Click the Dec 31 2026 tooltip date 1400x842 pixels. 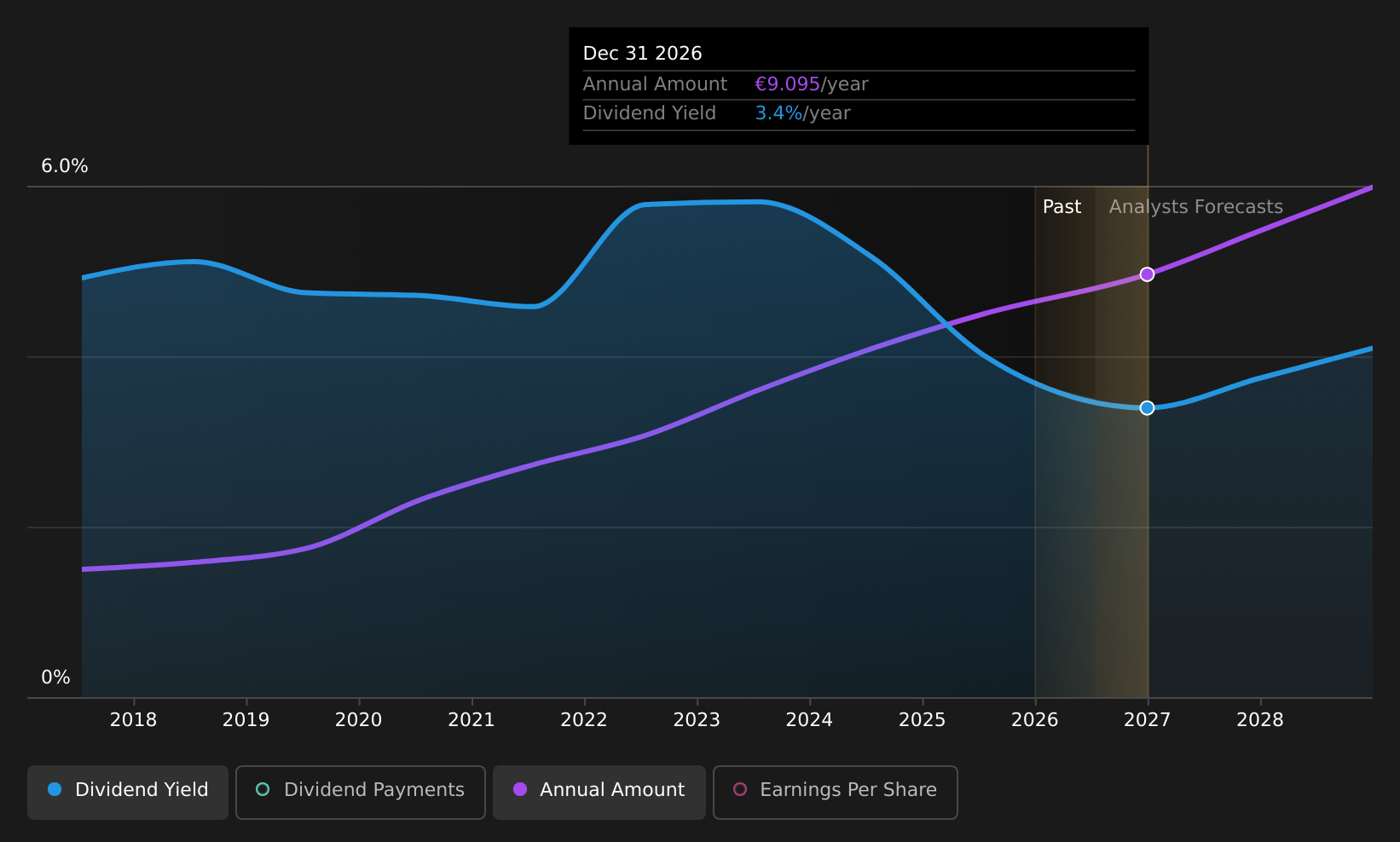point(642,54)
